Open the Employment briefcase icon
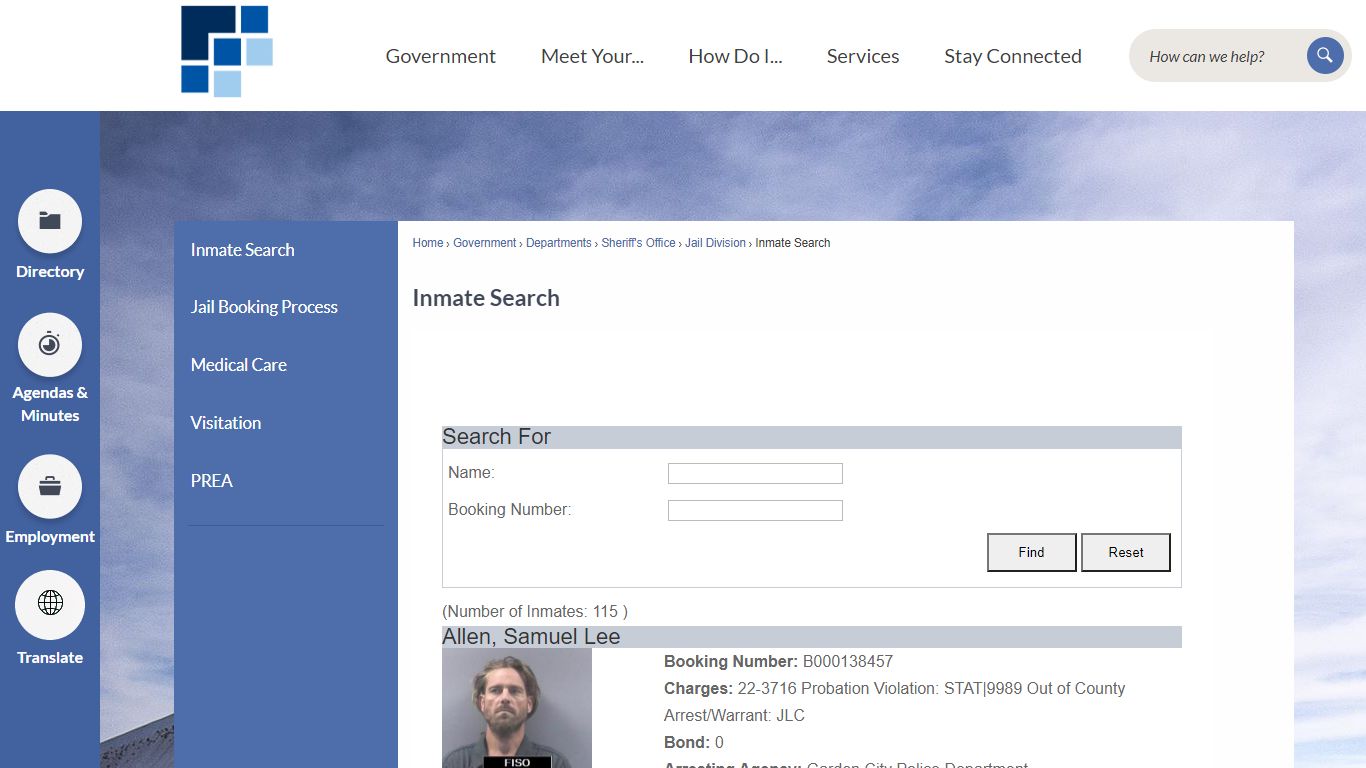Image resolution: width=1366 pixels, height=768 pixels. (50, 487)
